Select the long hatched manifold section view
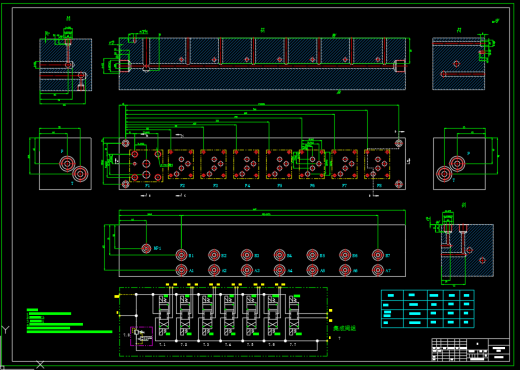 262,63
